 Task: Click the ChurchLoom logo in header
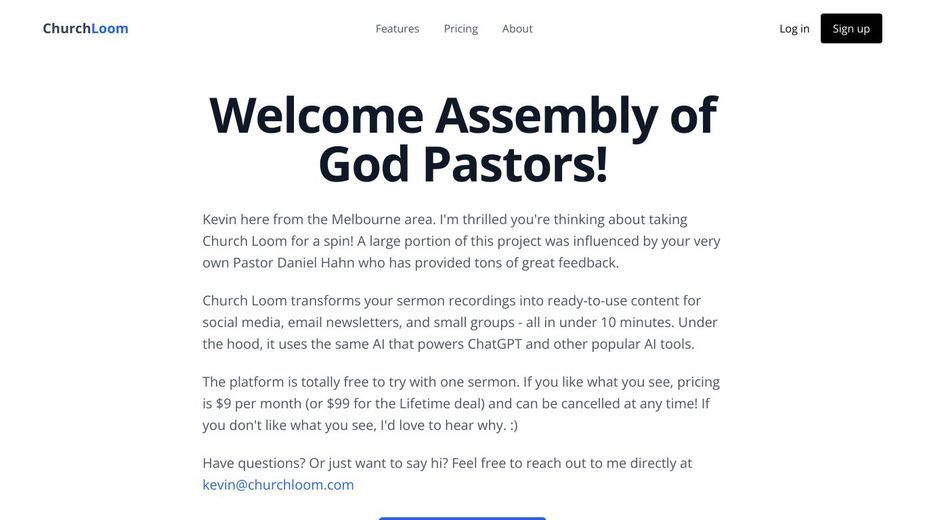[x=86, y=28]
